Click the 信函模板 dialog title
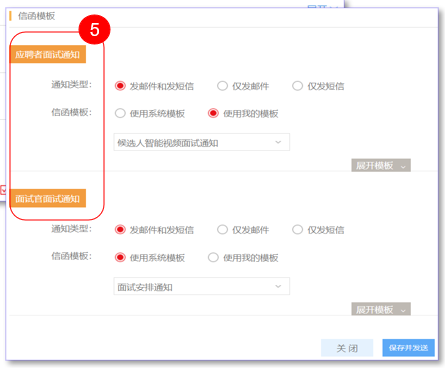Image resolution: width=445 pixels, height=368 pixels. click(x=36, y=16)
